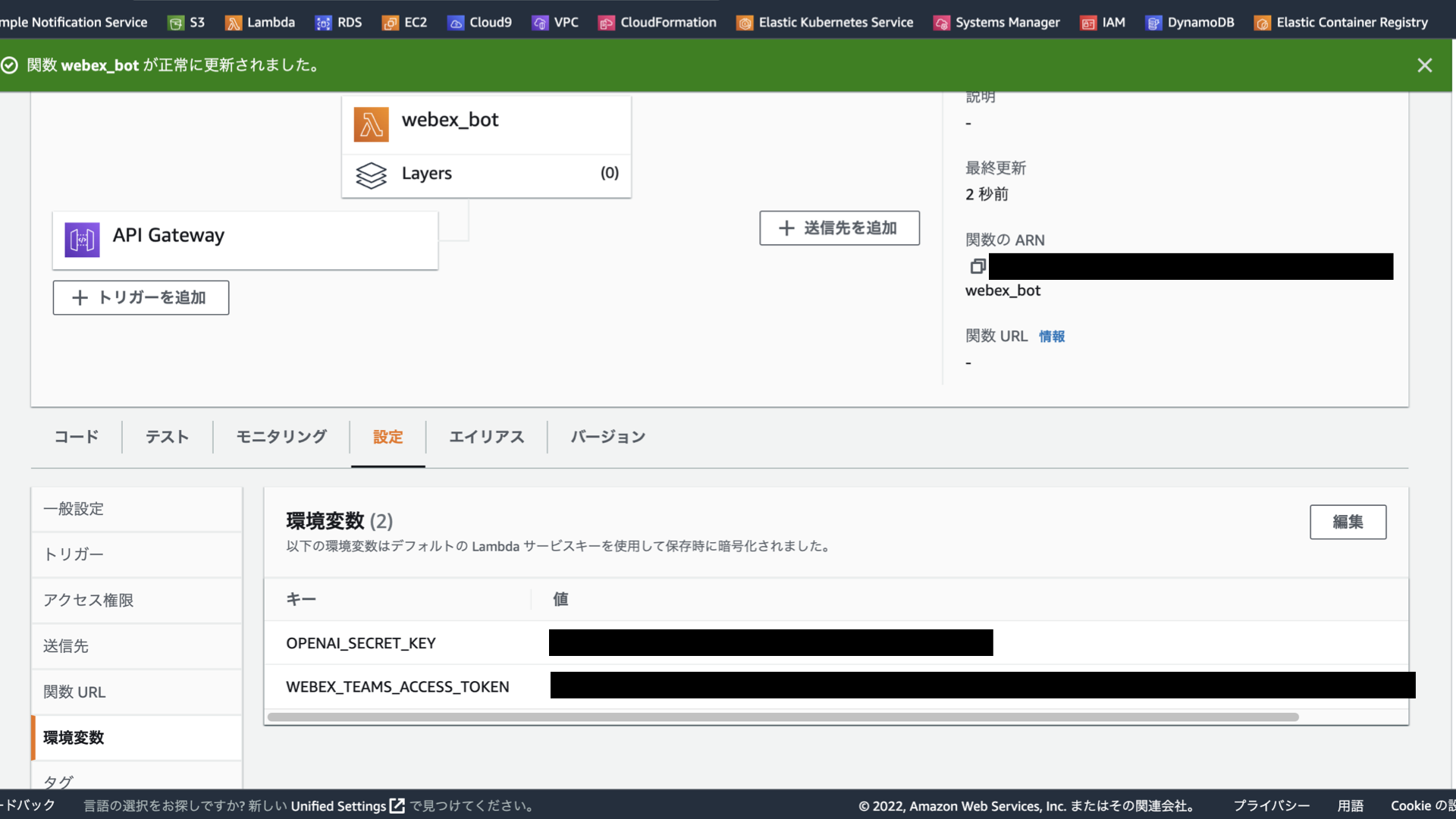This screenshot has width=1456, height=819.
Task: Open the S3 console shortcut
Action: point(187,22)
